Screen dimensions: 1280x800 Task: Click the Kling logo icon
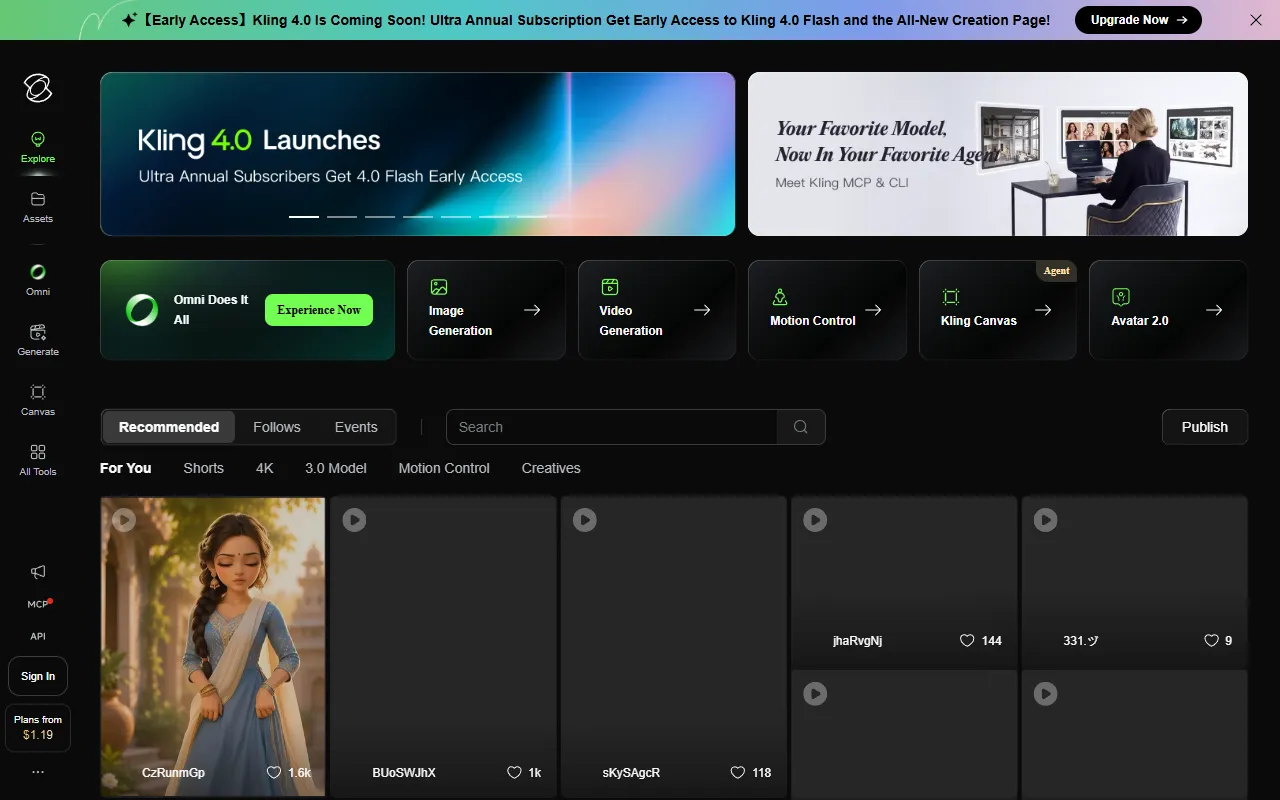click(x=38, y=89)
